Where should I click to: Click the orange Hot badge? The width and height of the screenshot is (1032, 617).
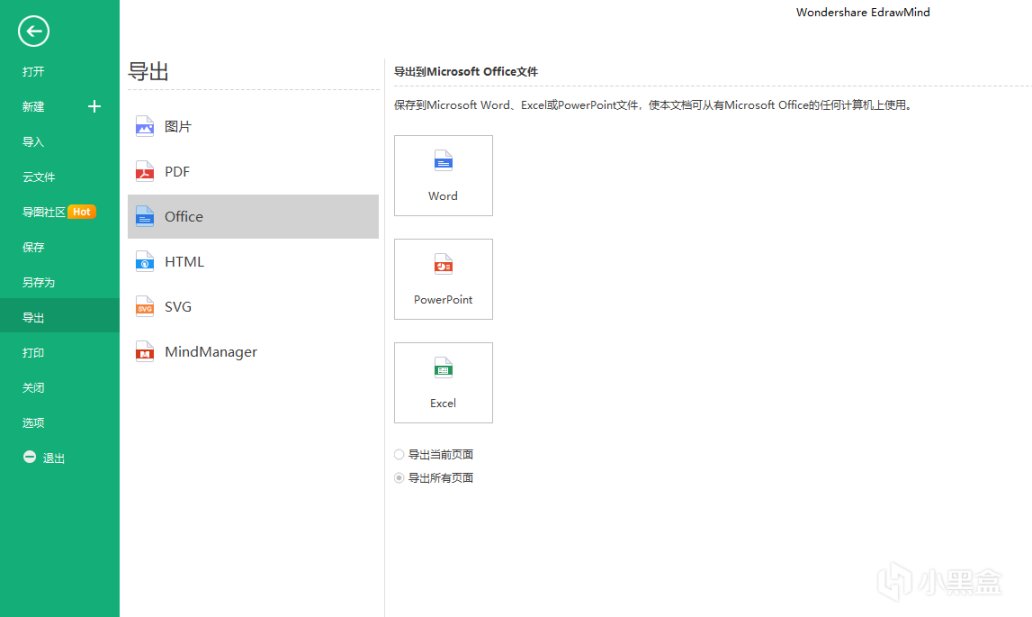click(x=82, y=211)
